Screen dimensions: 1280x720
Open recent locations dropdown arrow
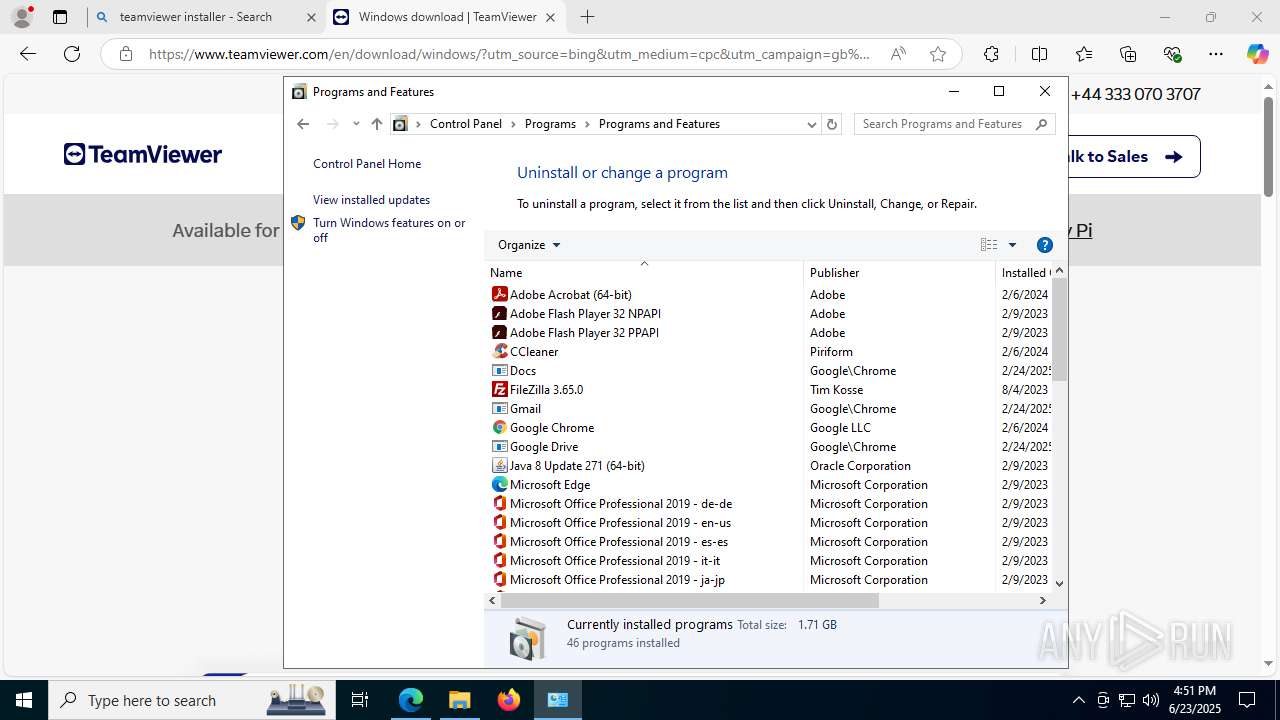(356, 124)
